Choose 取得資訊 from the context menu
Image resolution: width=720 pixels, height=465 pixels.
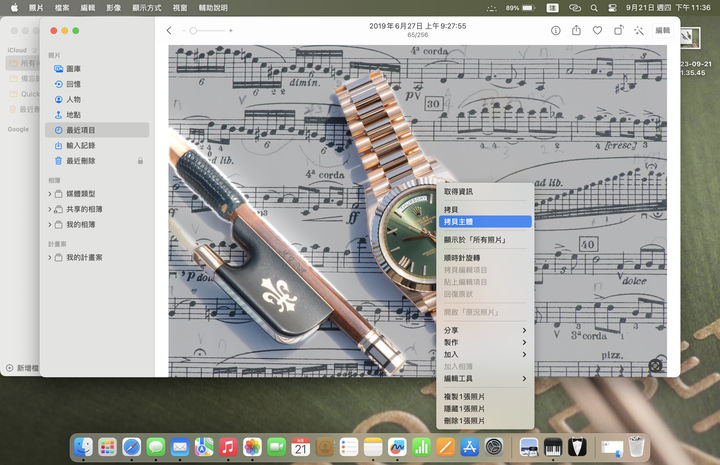(485, 192)
